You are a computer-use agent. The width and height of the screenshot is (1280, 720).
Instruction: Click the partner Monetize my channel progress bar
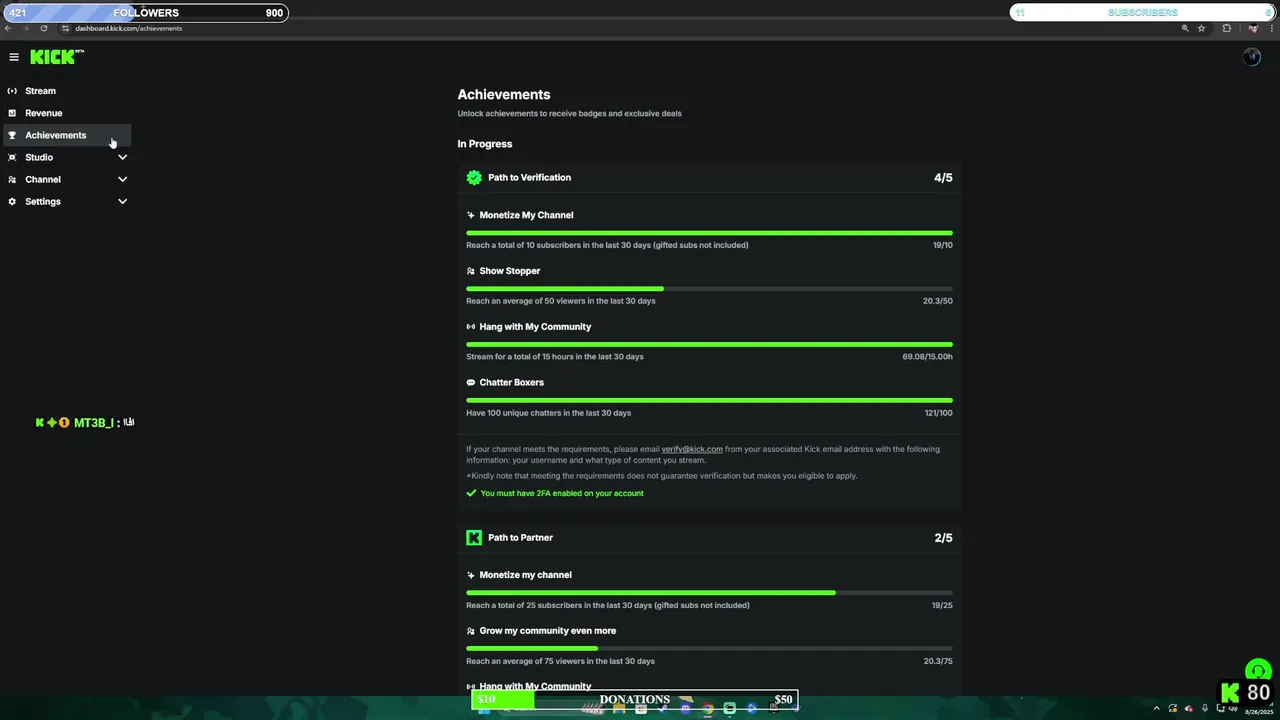pyautogui.click(x=709, y=593)
